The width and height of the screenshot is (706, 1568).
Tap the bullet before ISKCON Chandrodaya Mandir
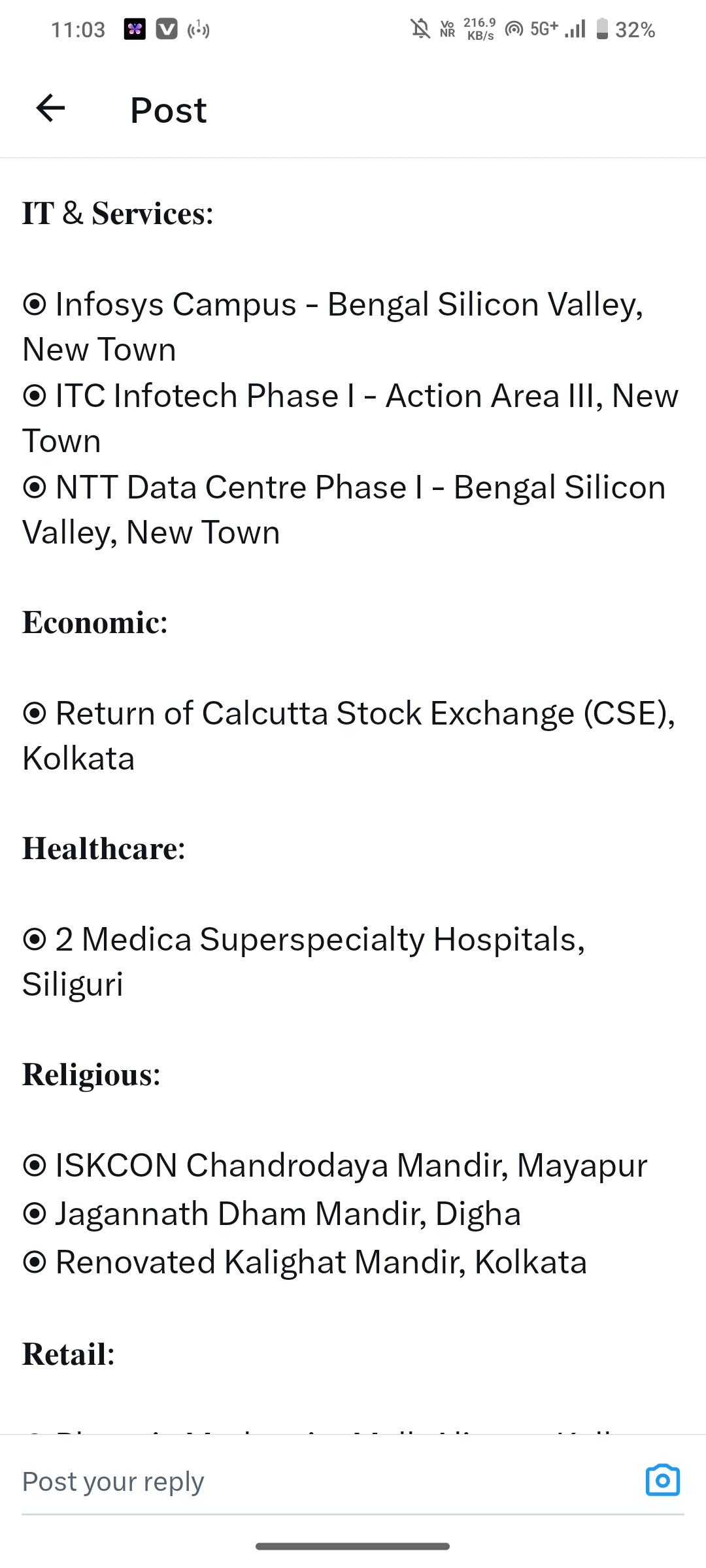coord(35,1166)
